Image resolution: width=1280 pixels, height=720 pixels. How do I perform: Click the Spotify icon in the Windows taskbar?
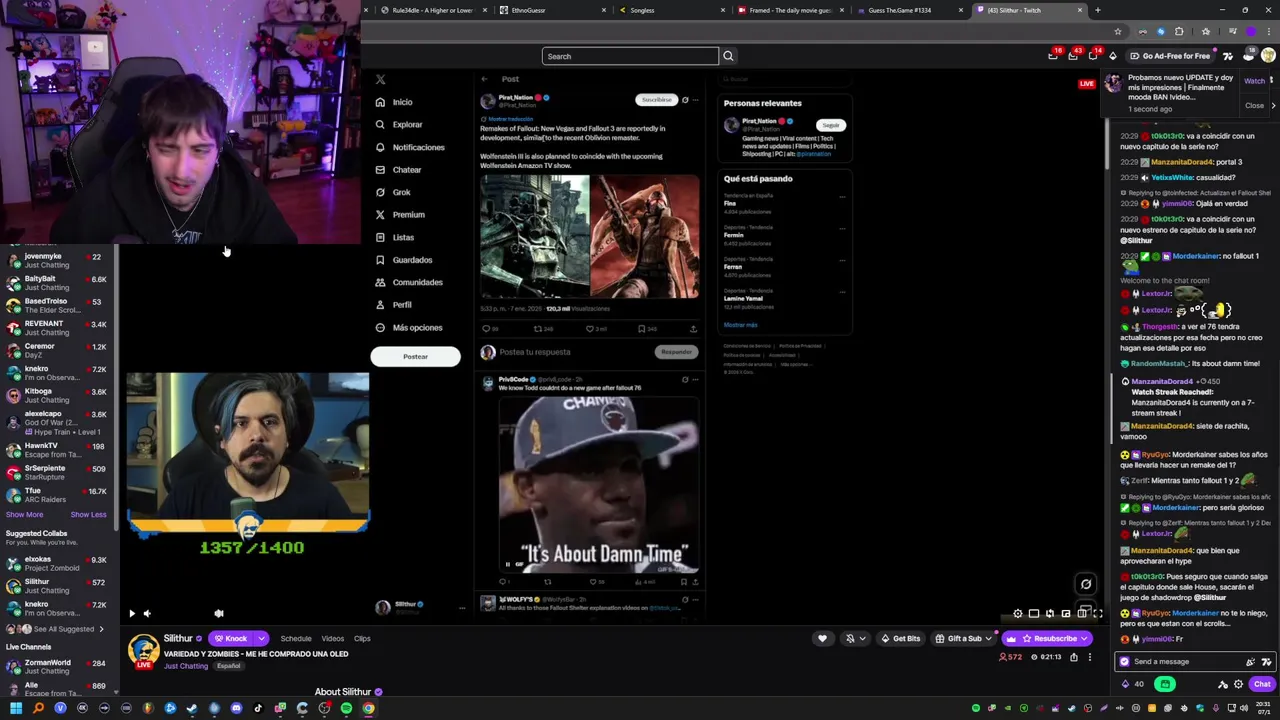[346, 708]
